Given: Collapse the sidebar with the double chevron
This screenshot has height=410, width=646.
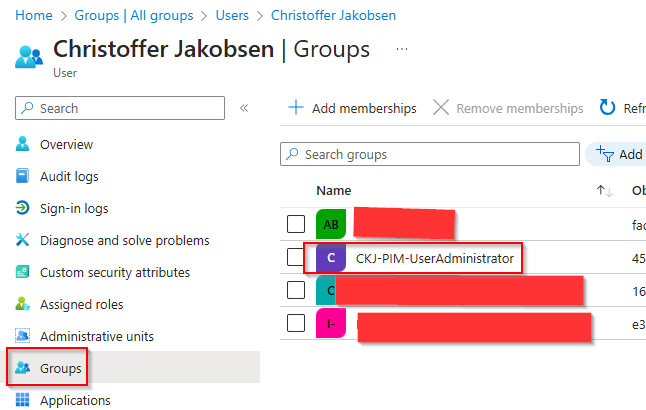Looking at the screenshot, I should 244,108.
